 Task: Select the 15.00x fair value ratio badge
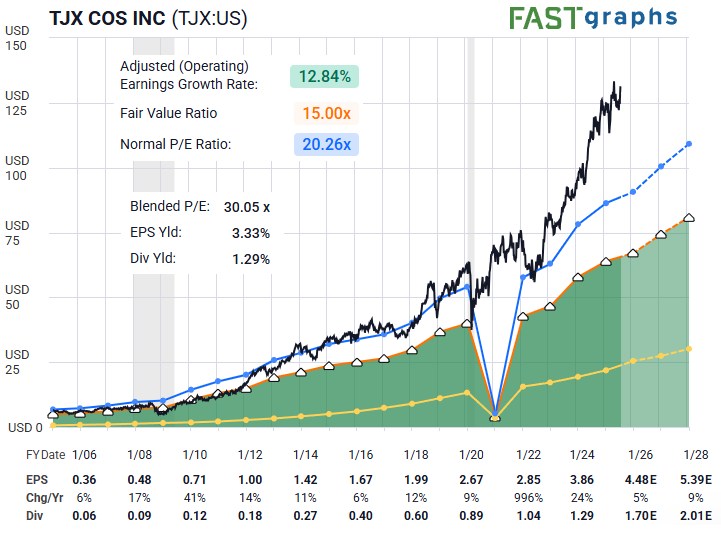point(326,113)
